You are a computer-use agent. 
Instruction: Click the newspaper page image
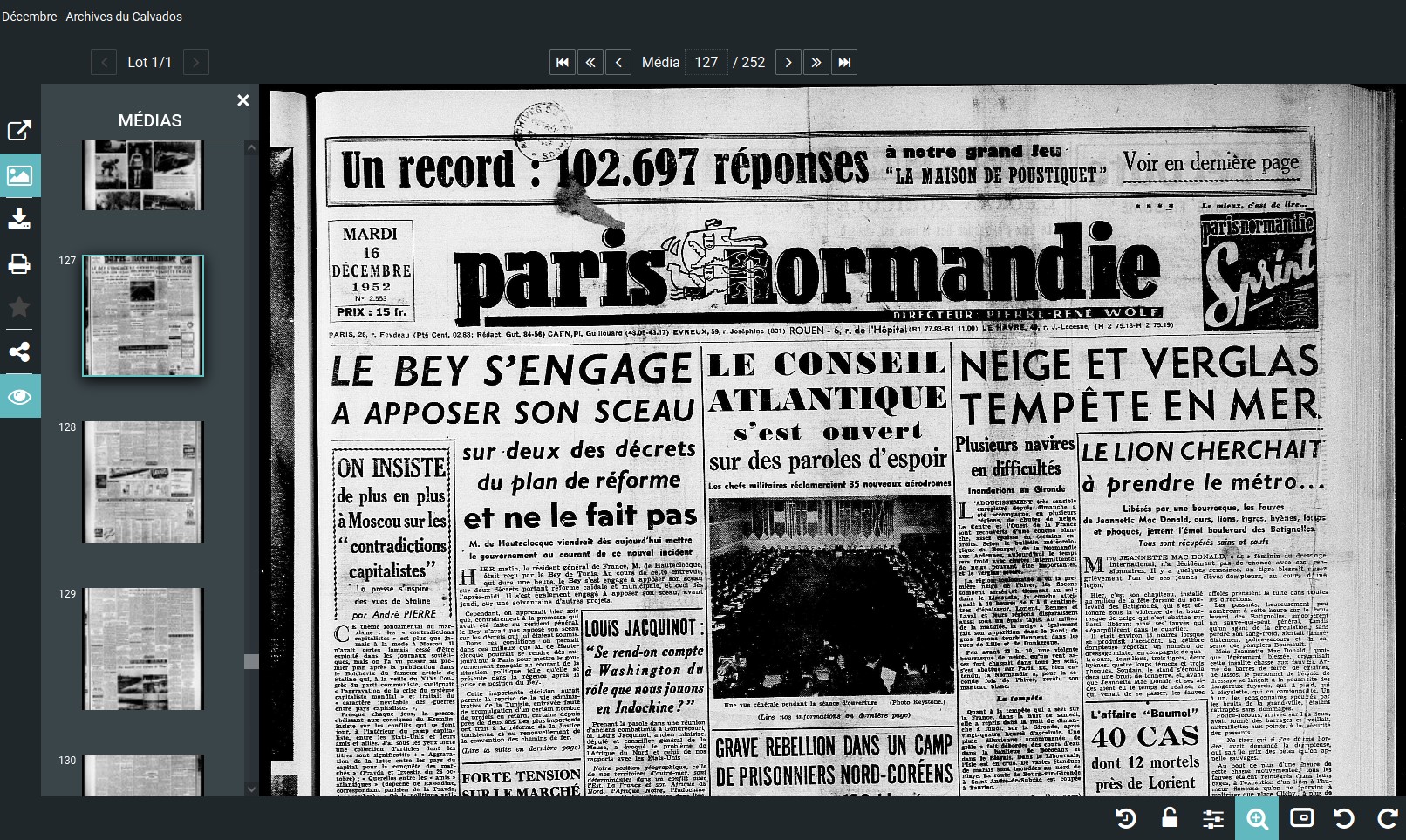coord(833,440)
